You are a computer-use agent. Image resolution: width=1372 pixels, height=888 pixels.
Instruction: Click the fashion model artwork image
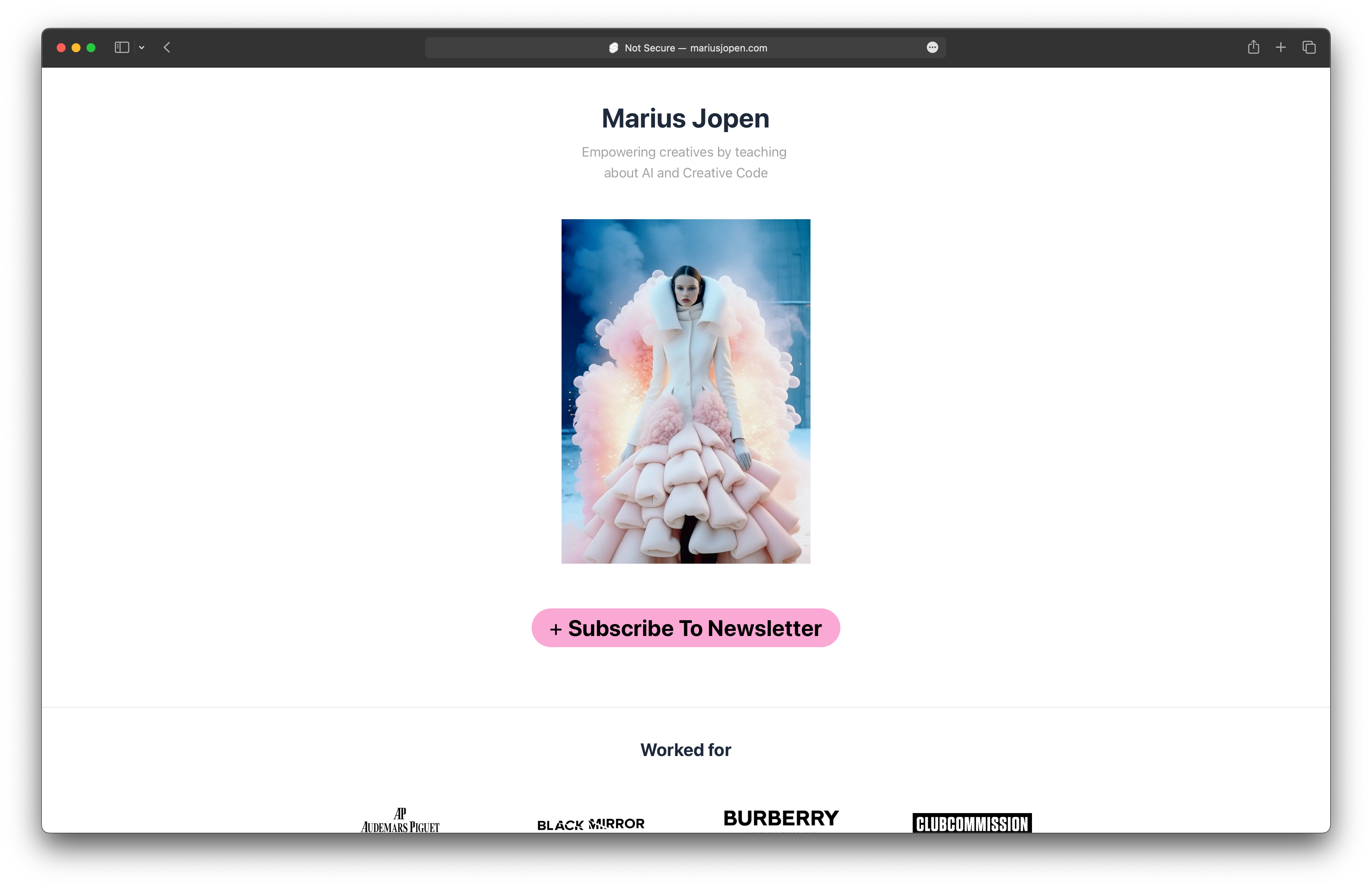tap(685, 391)
